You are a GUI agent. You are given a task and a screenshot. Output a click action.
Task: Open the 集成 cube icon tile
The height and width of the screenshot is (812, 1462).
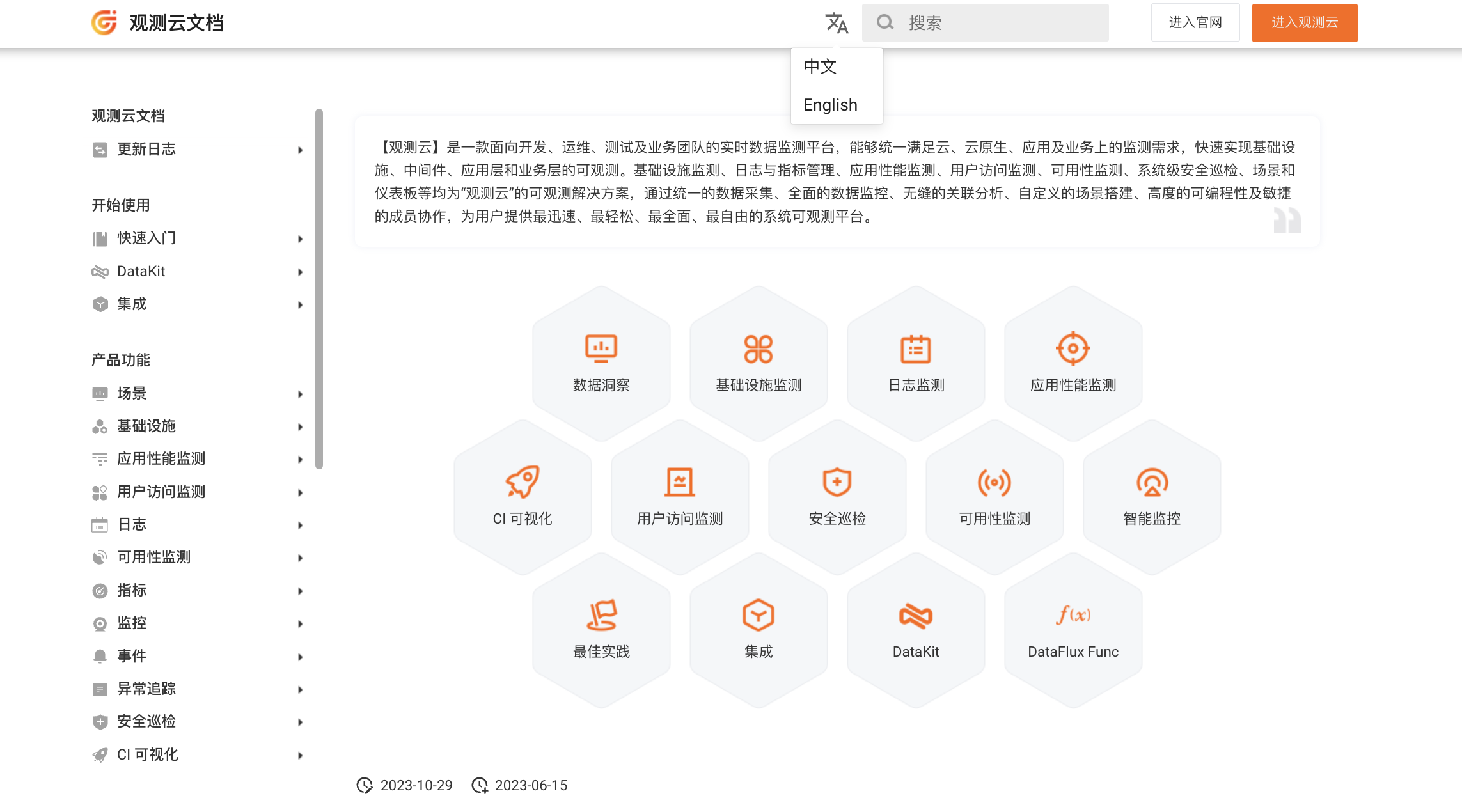tap(759, 615)
